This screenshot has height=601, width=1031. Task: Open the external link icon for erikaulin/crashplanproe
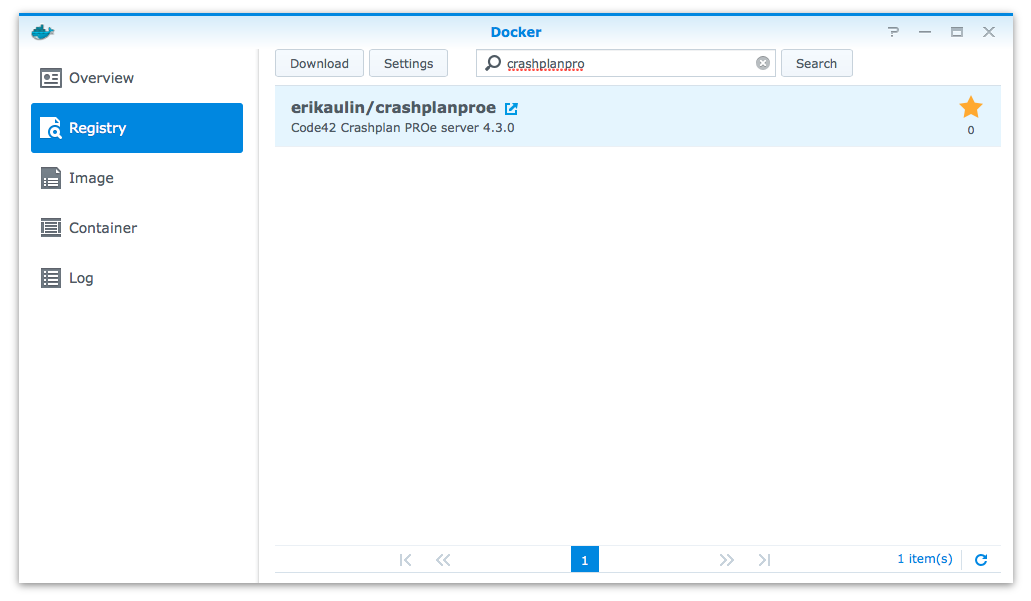click(x=511, y=108)
